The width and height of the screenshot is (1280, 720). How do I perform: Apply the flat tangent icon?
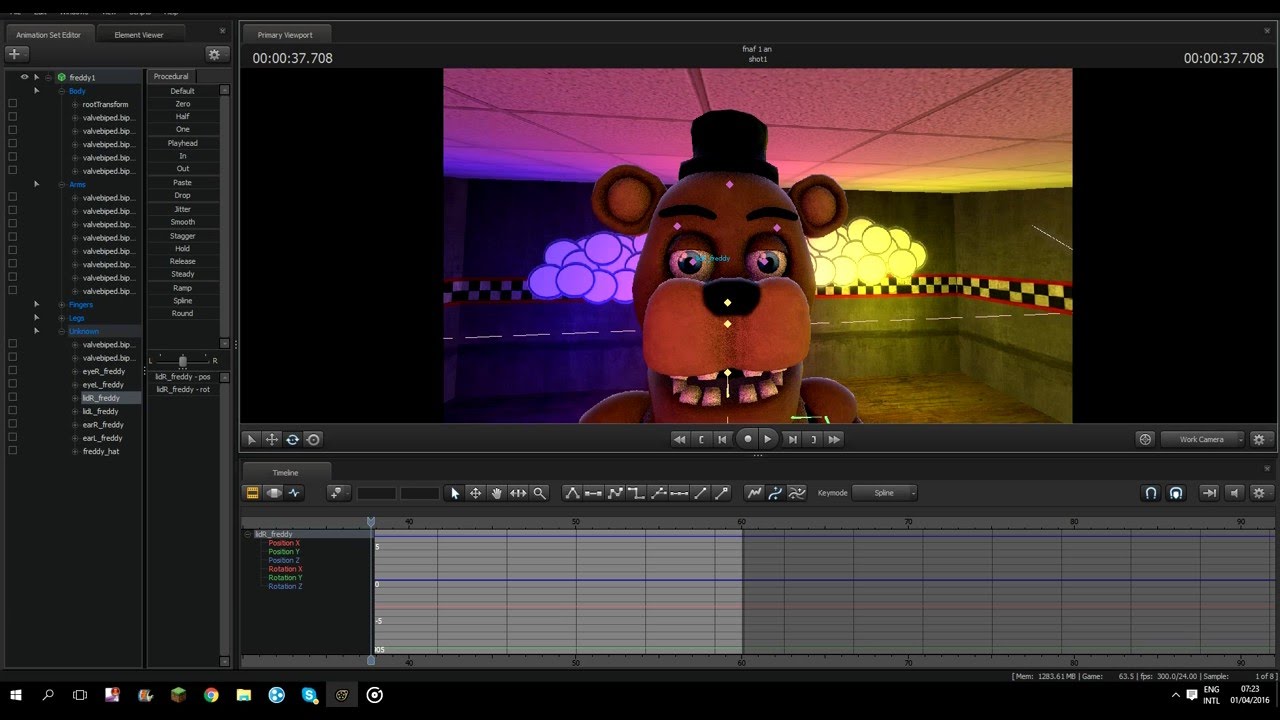pyautogui.click(x=593, y=493)
